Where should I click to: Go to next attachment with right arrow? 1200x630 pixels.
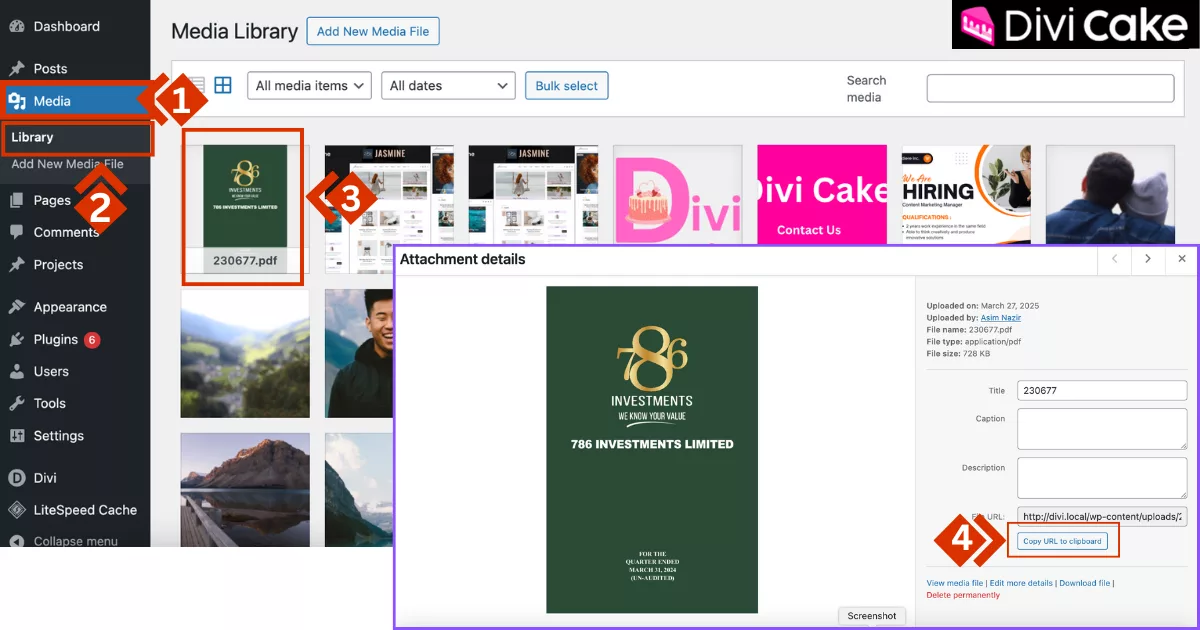pos(1147,259)
